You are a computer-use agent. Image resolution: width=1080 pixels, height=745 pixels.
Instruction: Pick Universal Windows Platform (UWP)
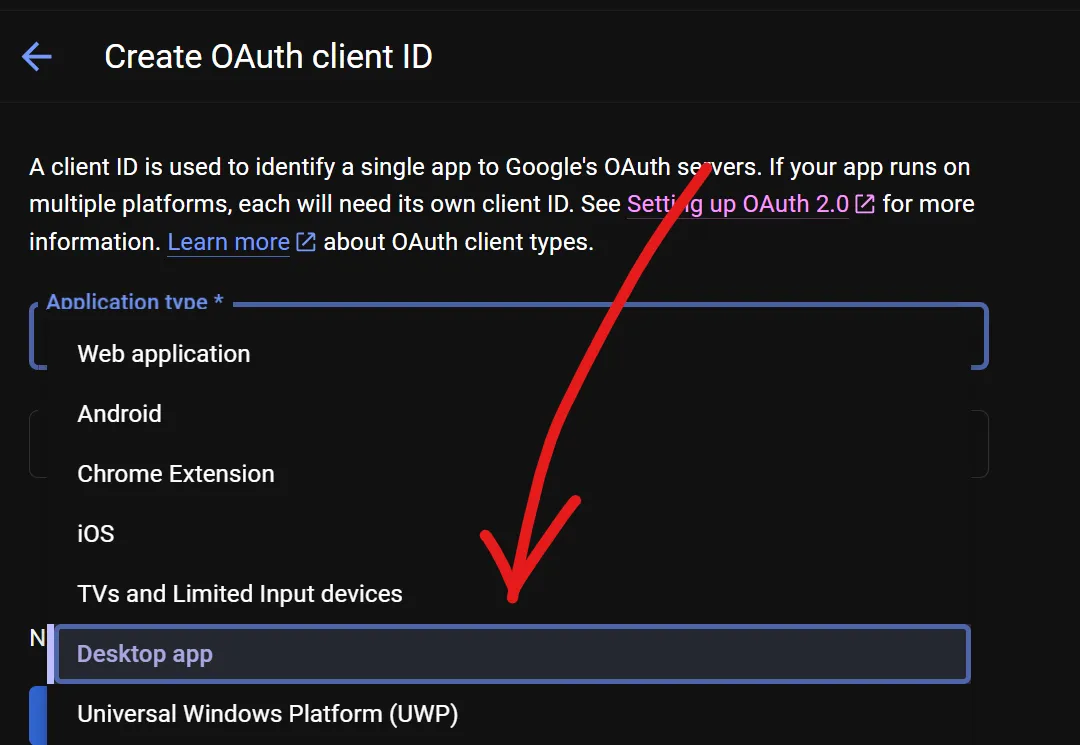tap(509, 714)
